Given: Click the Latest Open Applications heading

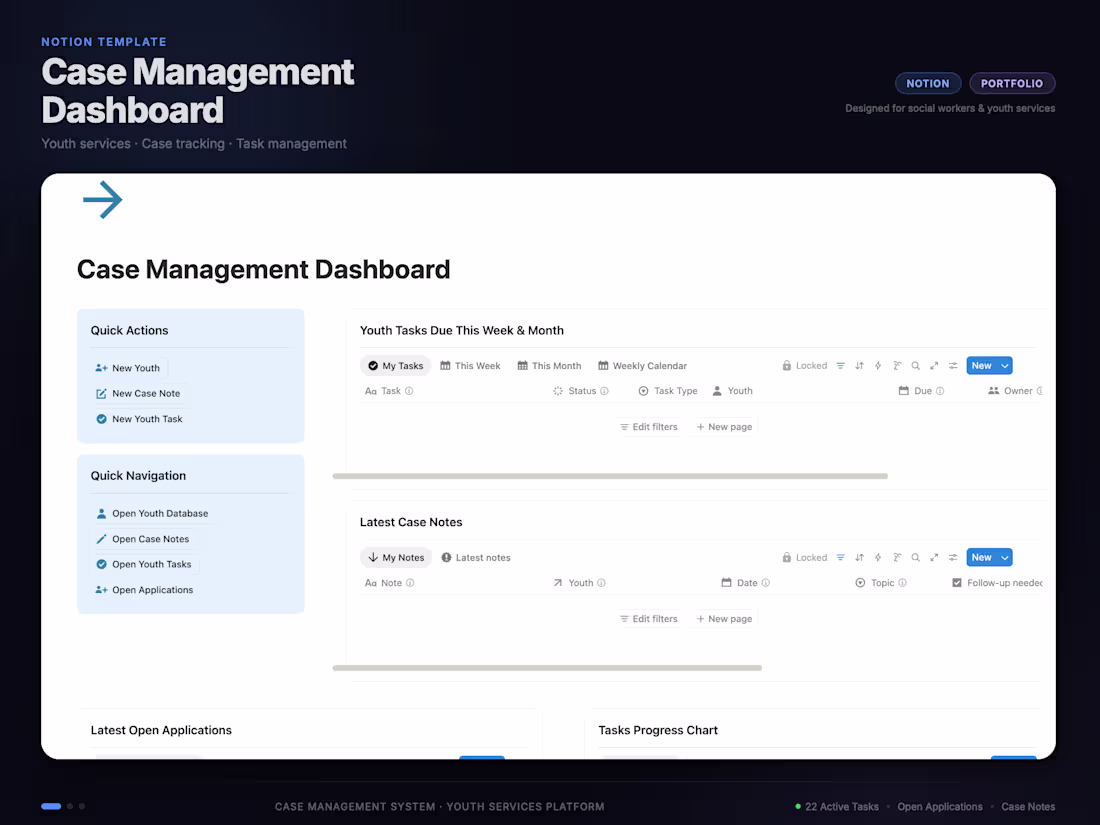Looking at the screenshot, I should pos(161,730).
